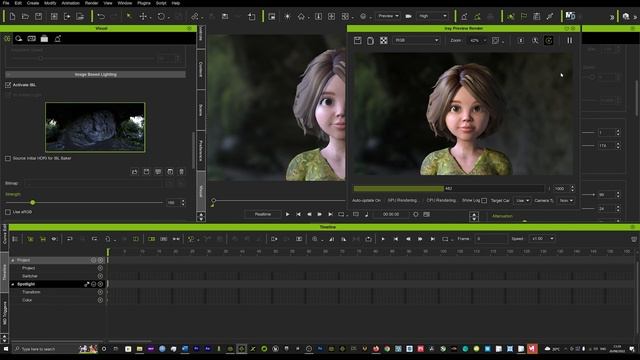Image resolution: width=640 pixels, height=360 pixels.
Task: Toggle visibility circle on the Color track
Action: pos(100,300)
